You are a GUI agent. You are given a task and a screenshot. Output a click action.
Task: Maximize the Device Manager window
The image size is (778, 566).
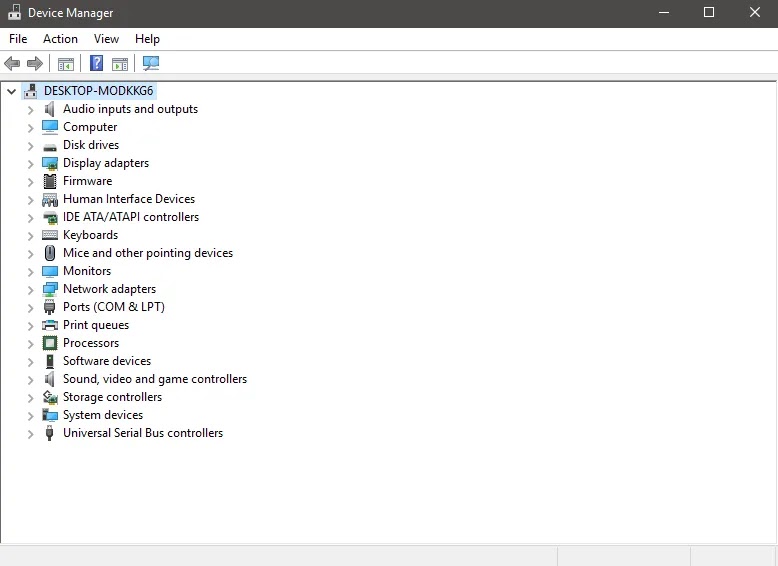point(709,12)
